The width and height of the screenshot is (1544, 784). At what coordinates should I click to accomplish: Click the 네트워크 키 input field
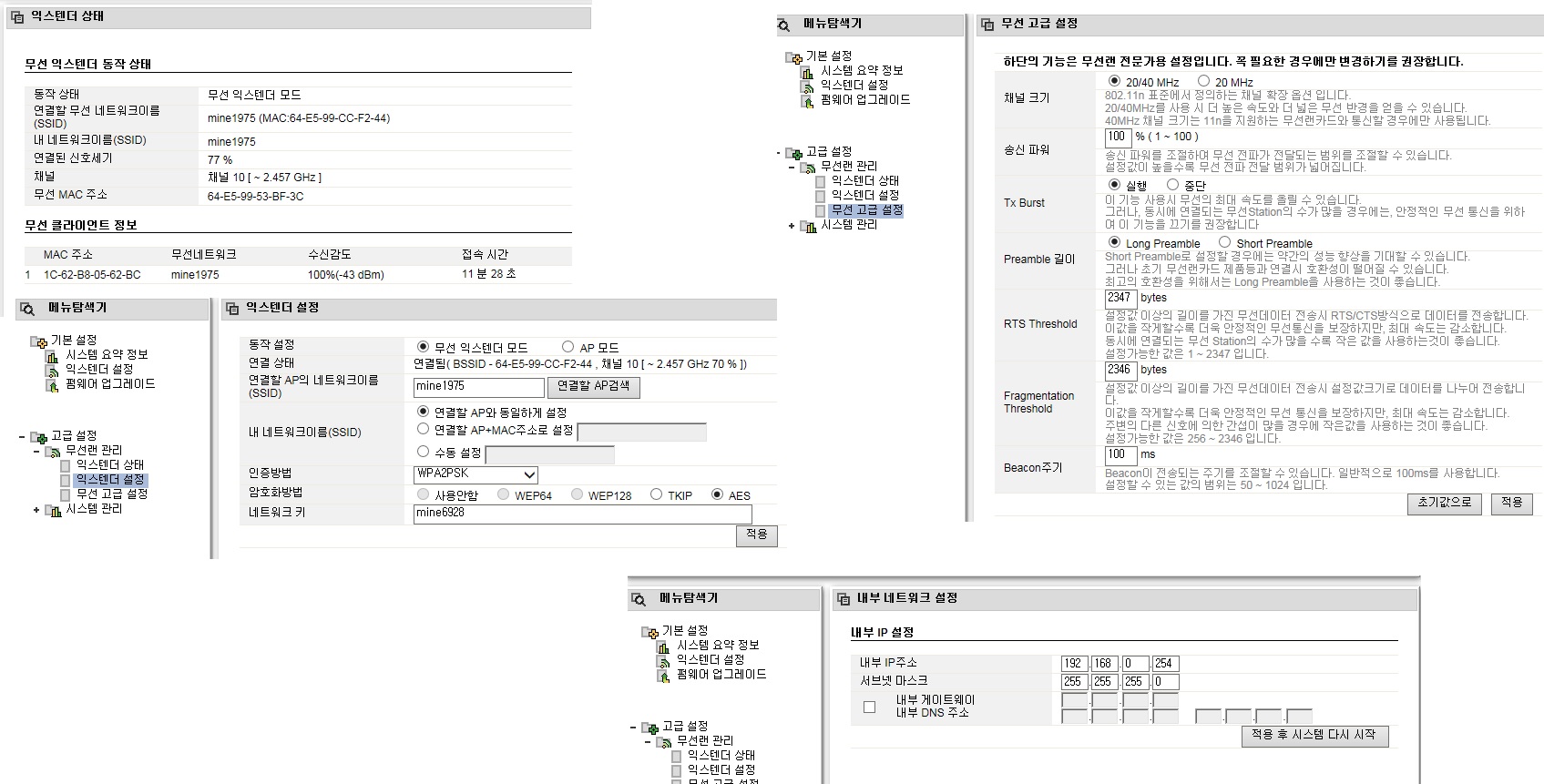(x=582, y=514)
